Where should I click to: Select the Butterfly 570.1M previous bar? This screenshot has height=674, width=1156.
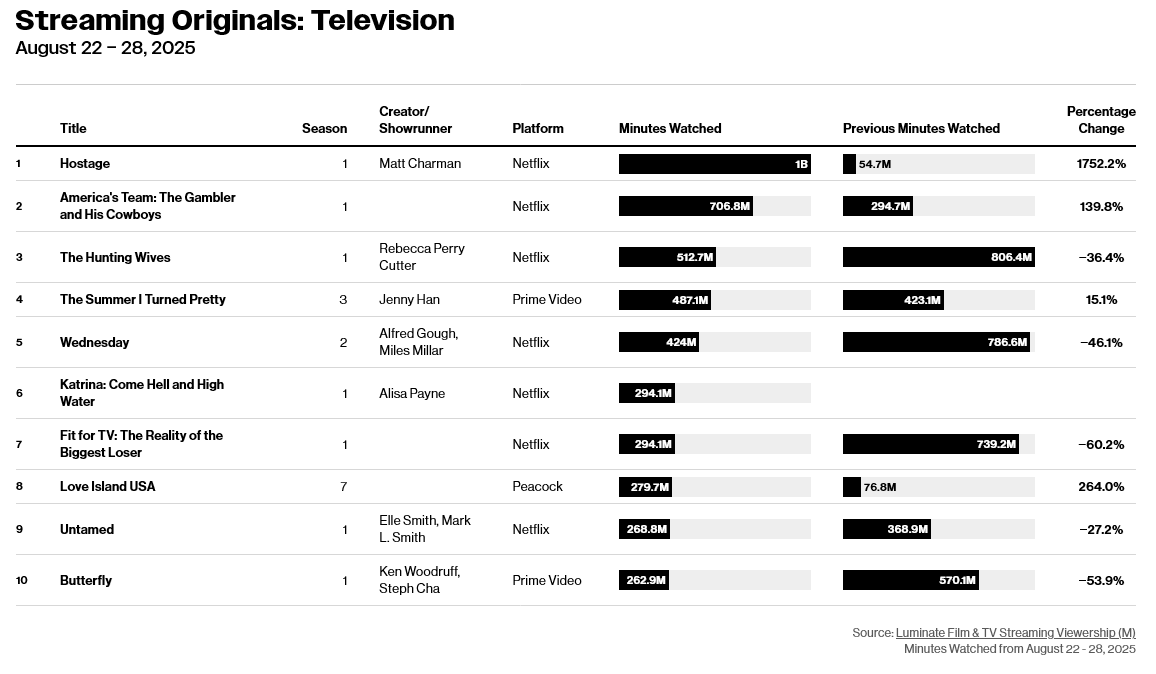tap(910, 580)
